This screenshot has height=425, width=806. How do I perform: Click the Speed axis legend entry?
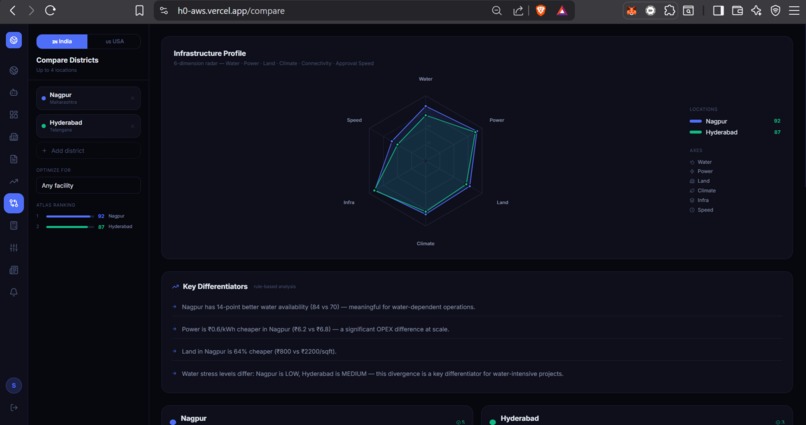pyautogui.click(x=701, y=210)
